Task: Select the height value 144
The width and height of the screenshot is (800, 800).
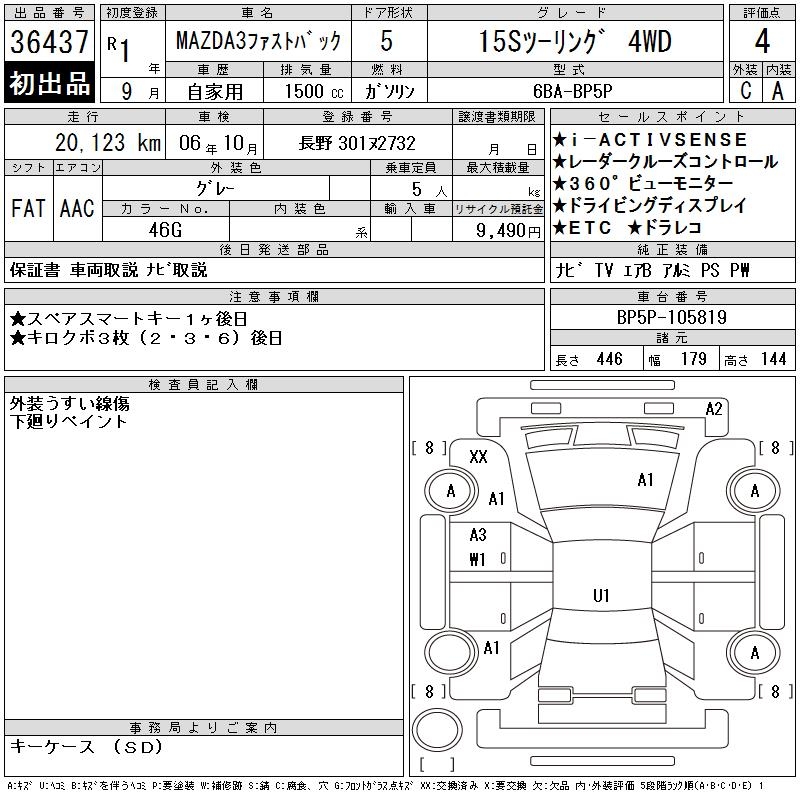Action: 773,359
